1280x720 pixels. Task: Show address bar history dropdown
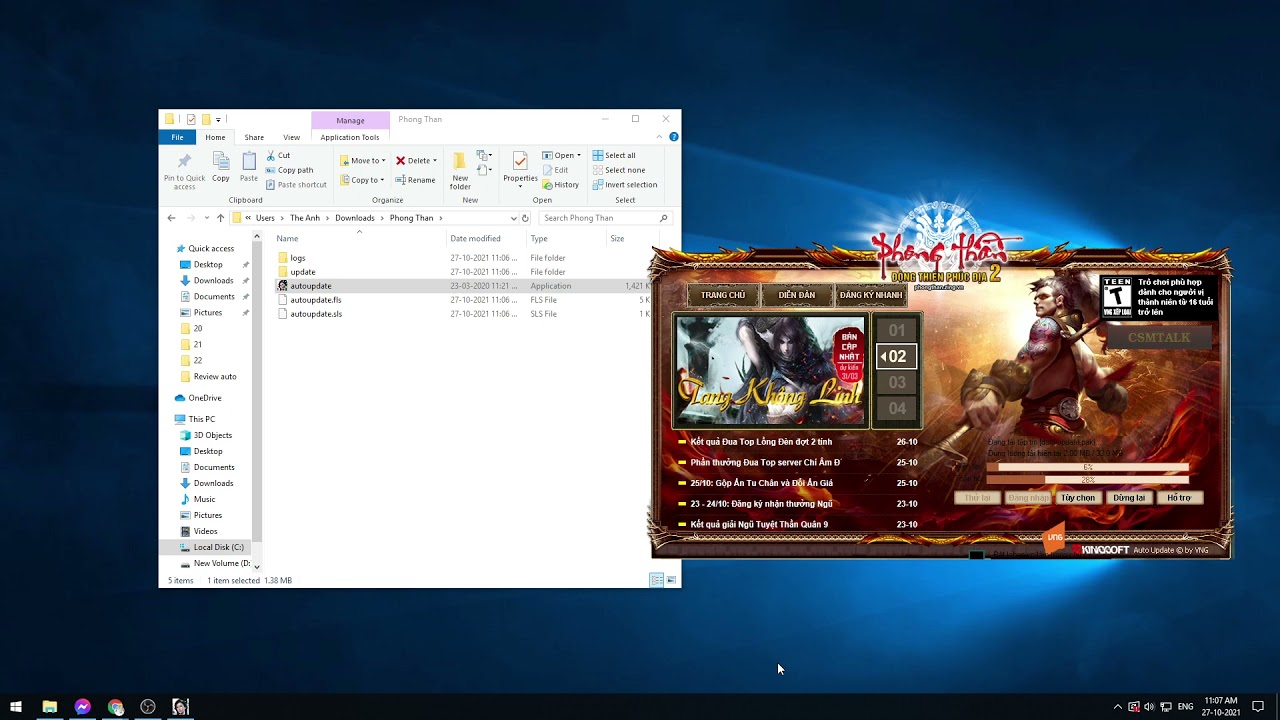point(514,218)
